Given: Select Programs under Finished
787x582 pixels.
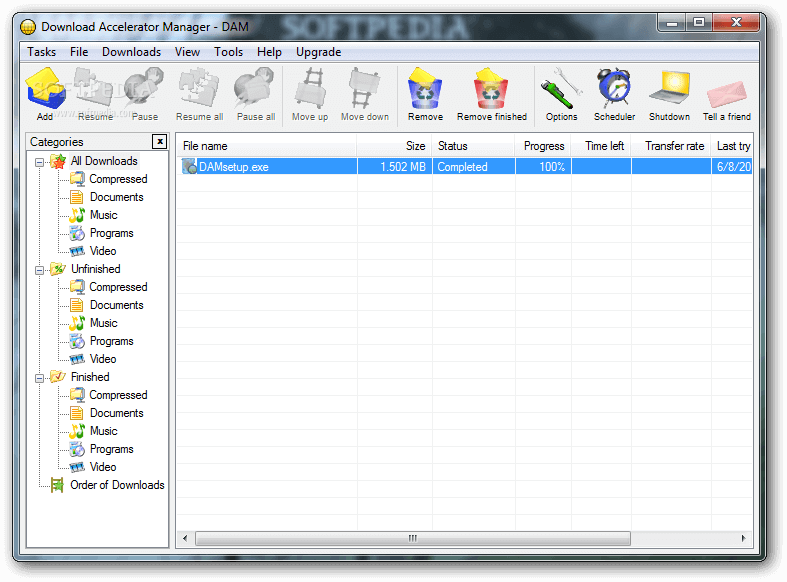Looking at the screenshot, I should click(x=111, y=449).
